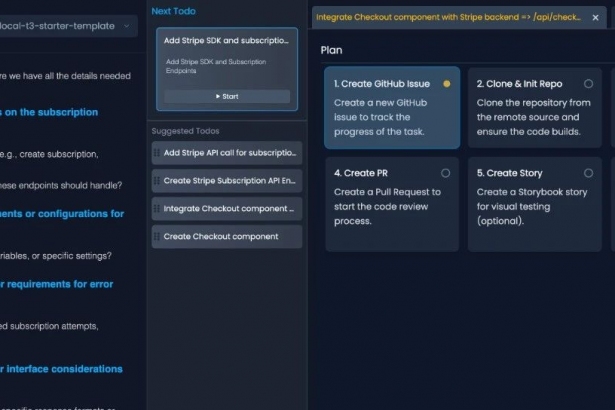Click the play icon in the Start button

(x=218, y=96)
